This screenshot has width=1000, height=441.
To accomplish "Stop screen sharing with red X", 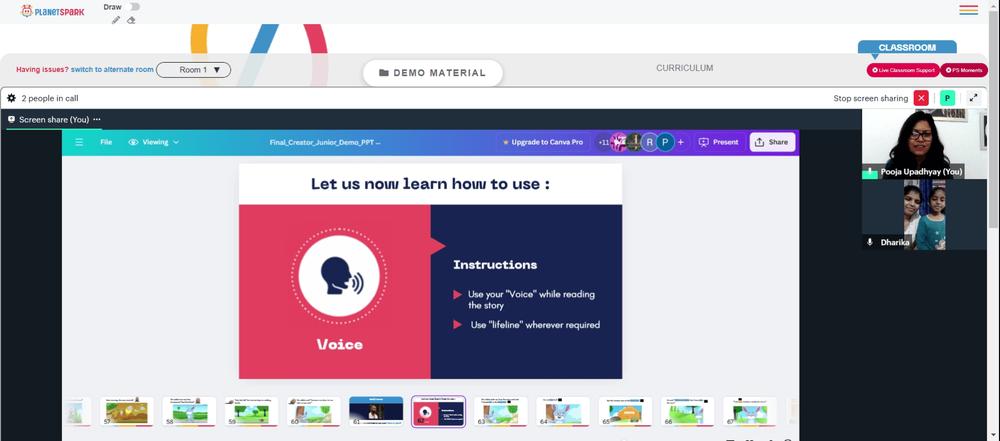I will tap(921, 98).
